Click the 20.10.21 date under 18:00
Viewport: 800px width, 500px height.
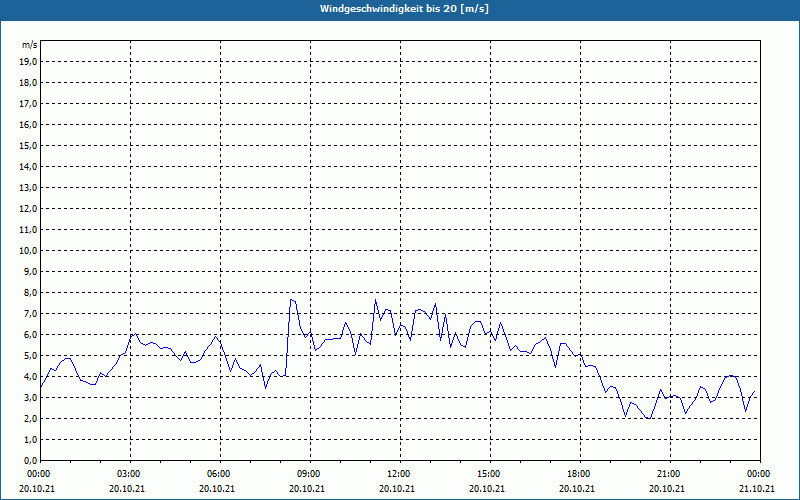coord(577,488)
